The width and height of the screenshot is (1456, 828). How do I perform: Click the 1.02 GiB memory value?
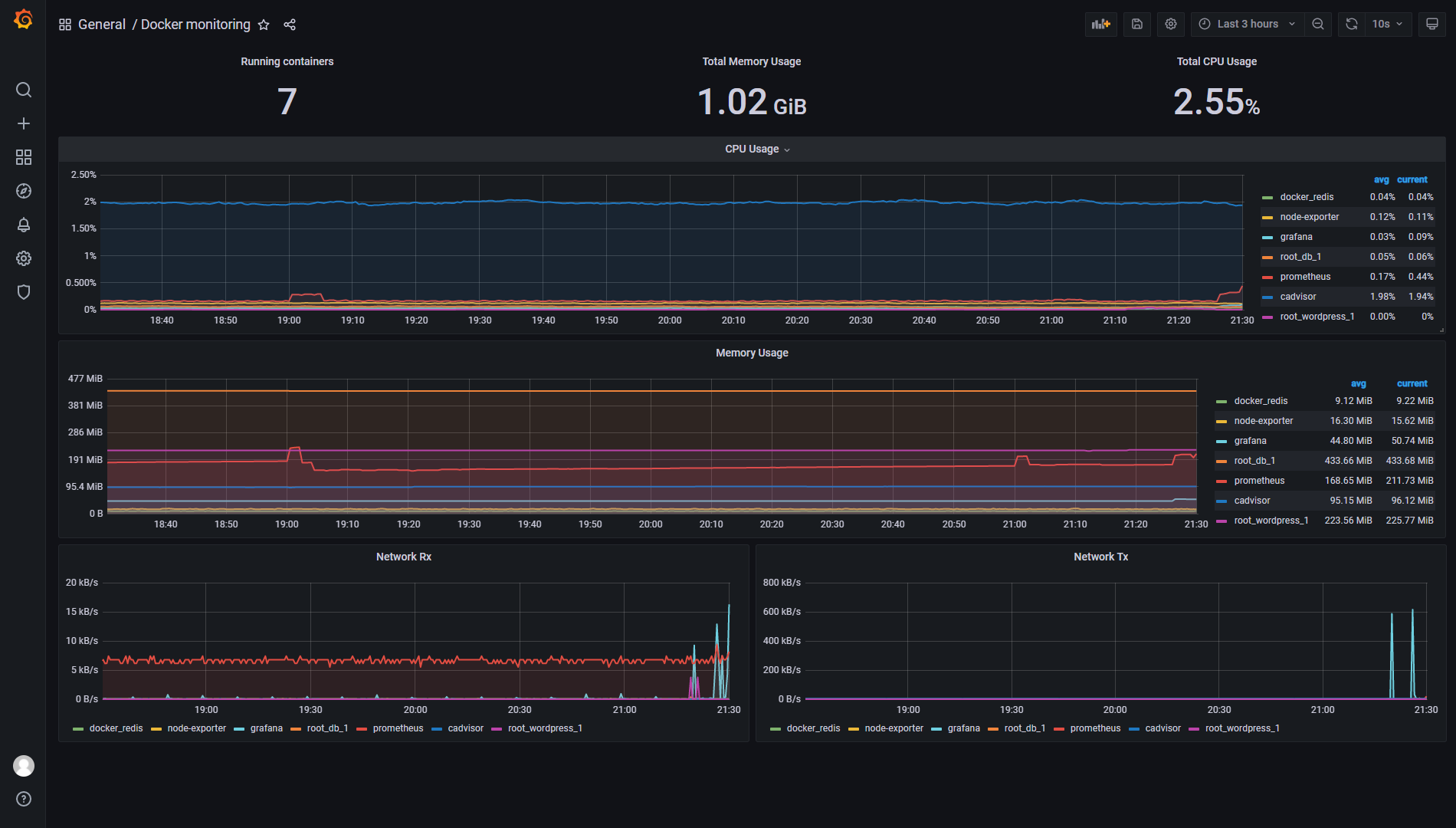(752, 102)
